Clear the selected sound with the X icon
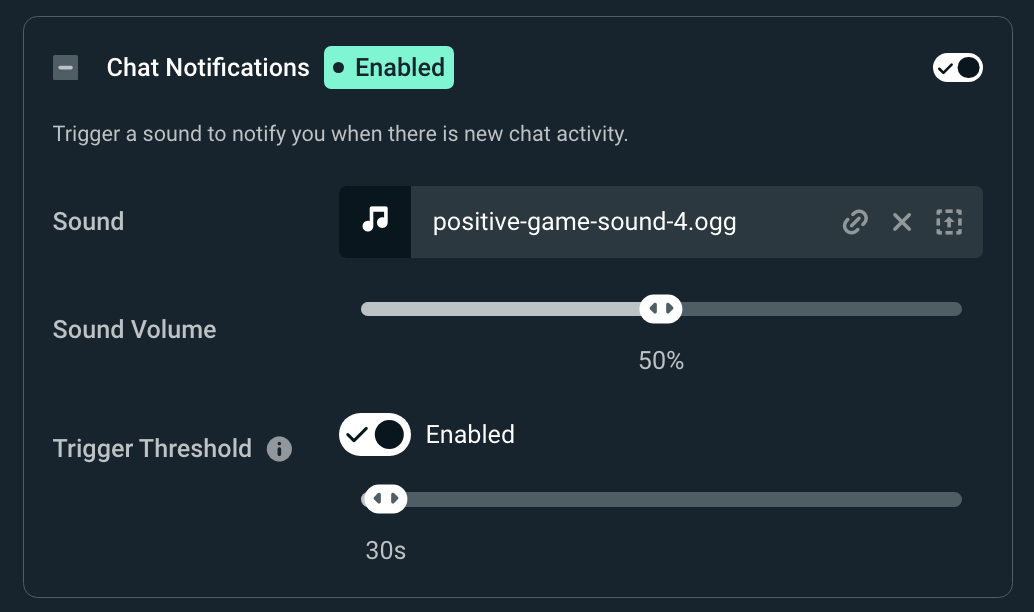Viewport: 1034px width, 612px height. [901, 222]
